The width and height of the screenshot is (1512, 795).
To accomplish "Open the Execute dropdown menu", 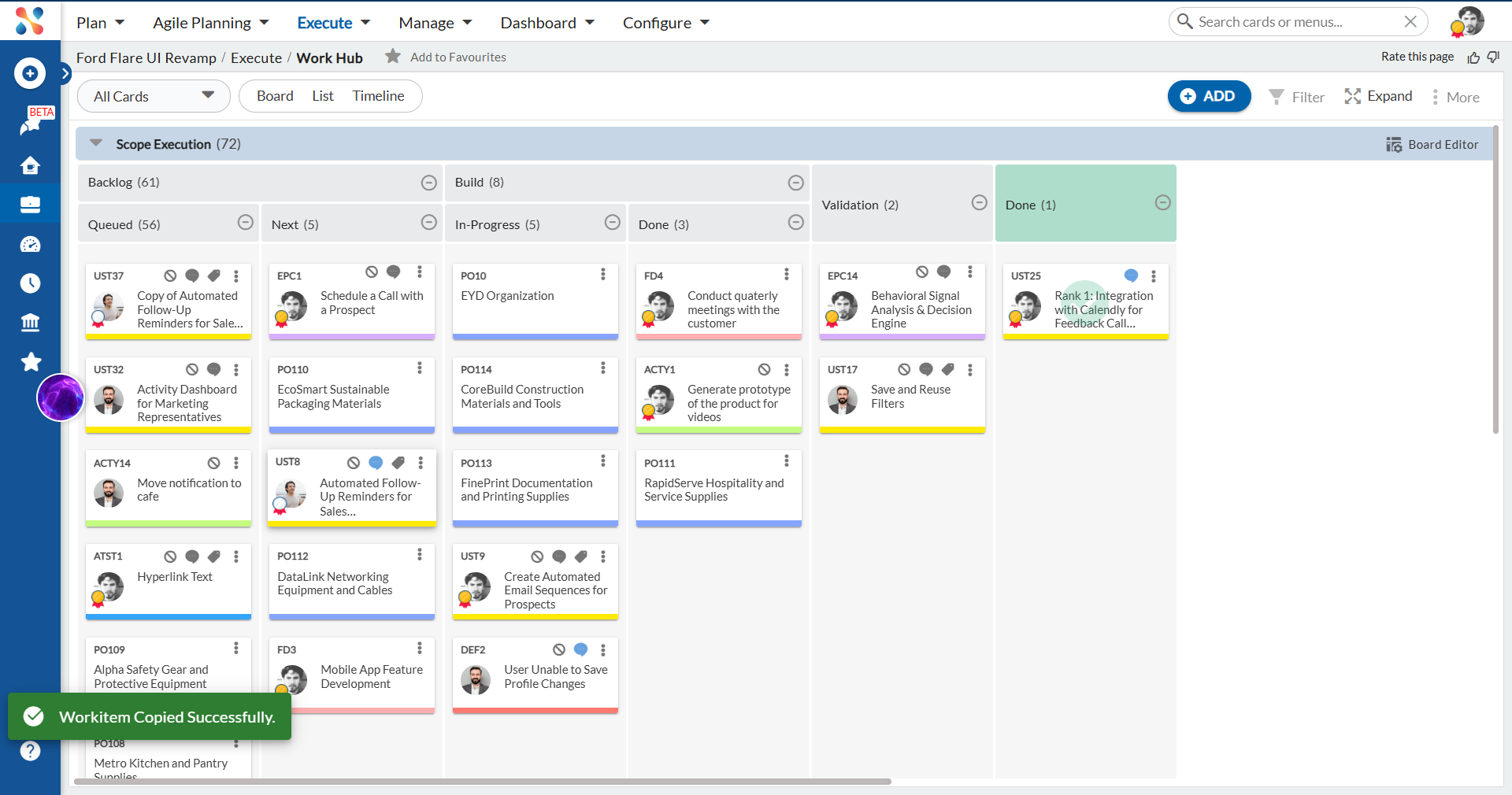I will 333,23.
